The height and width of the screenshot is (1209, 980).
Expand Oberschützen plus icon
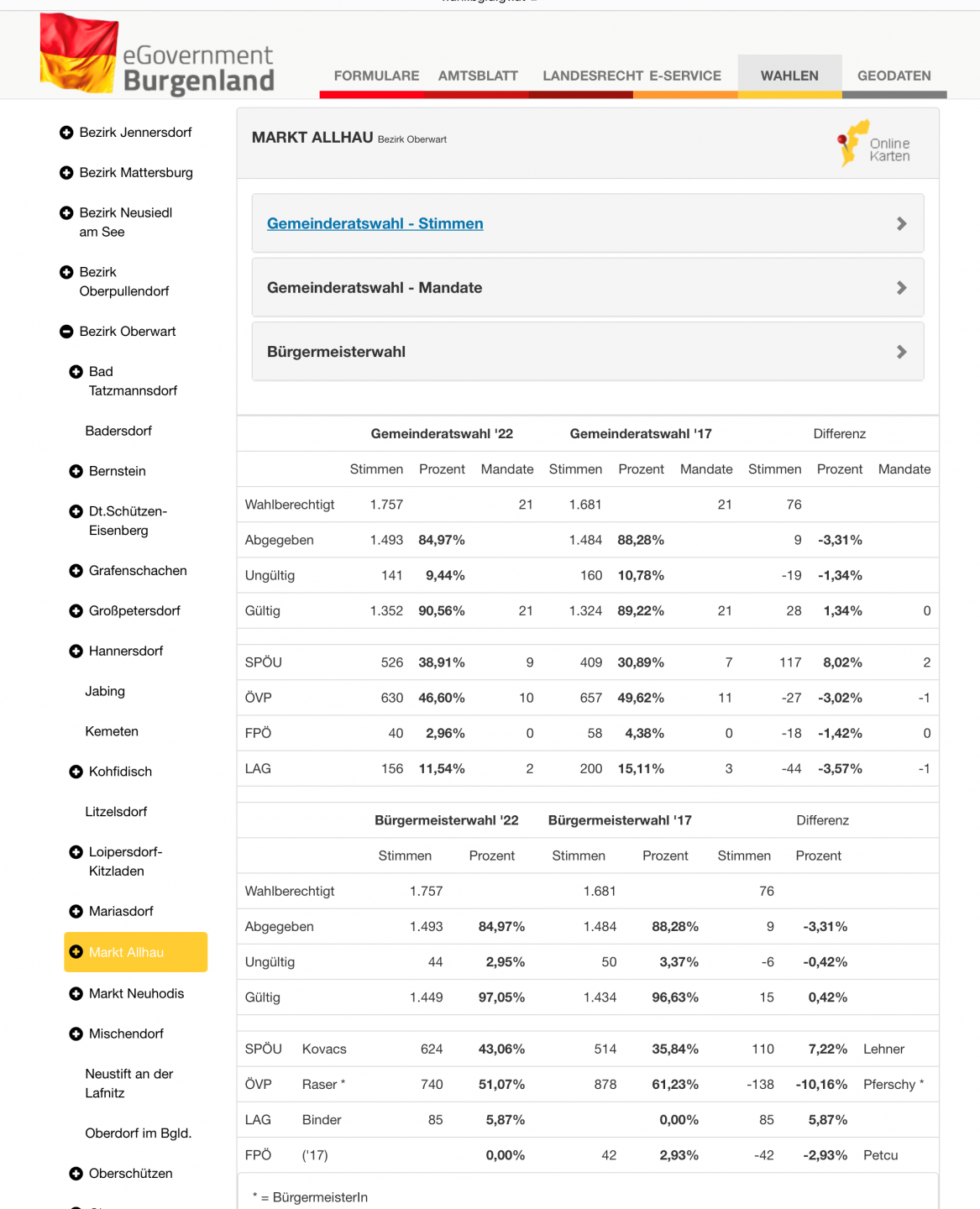coord(76,1174)
